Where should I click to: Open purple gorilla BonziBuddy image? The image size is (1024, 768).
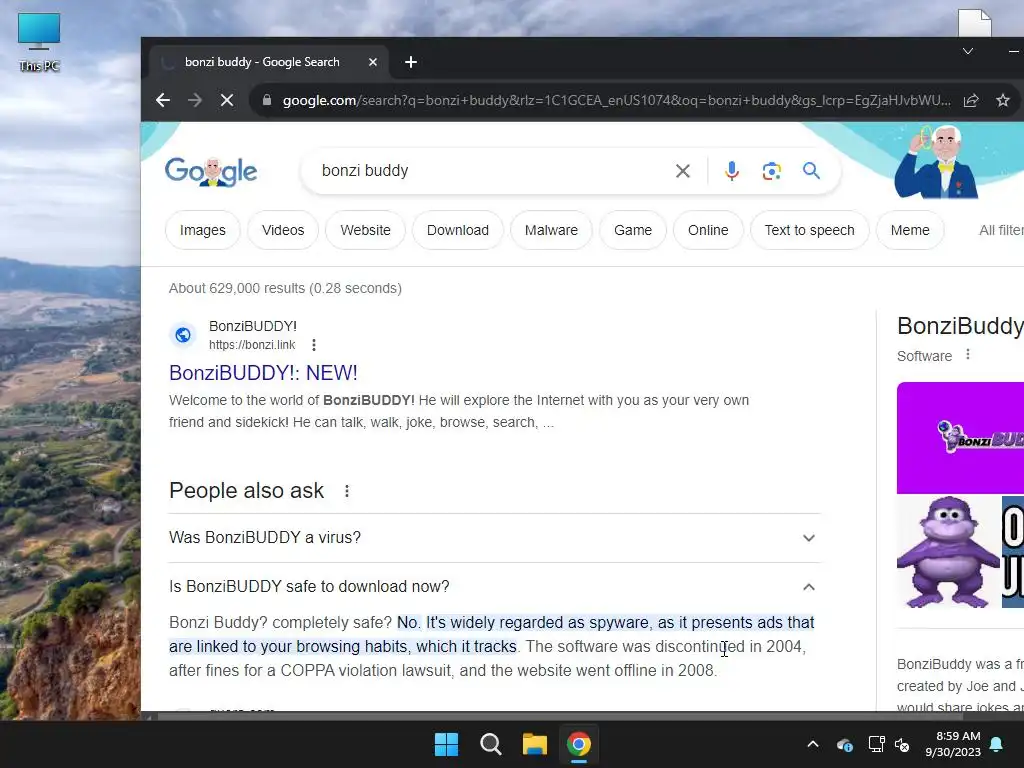pos(948,552)
